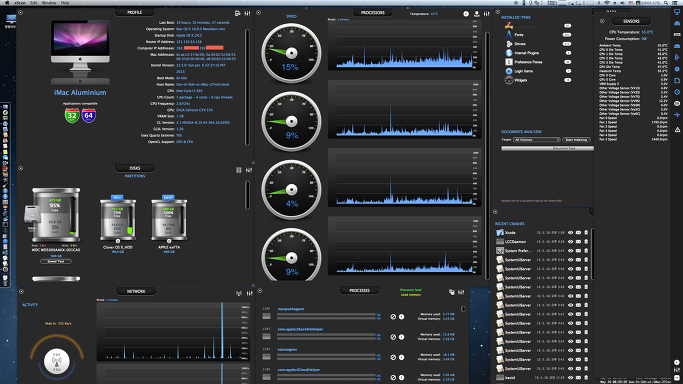Delete the Xcode crash report with trash icon
This screenshot has width=683, height=384.
(x=586, y=232)
